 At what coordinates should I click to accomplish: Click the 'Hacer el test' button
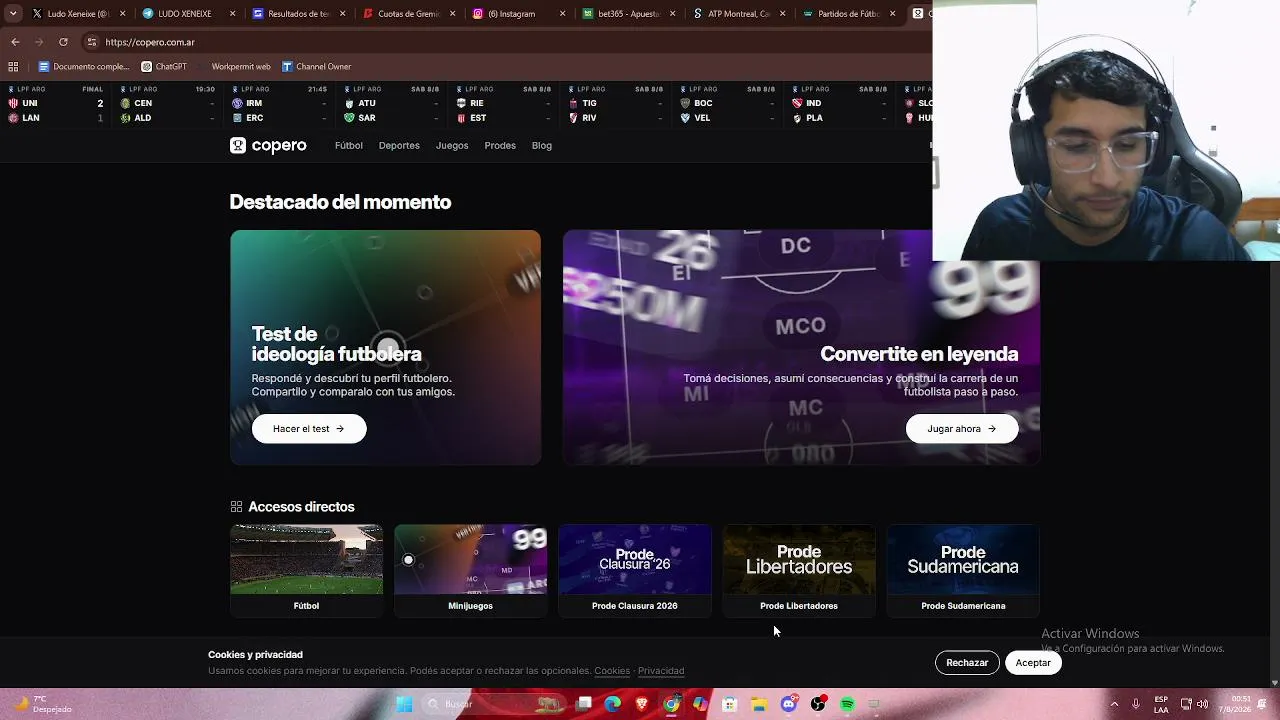point(309,429)
